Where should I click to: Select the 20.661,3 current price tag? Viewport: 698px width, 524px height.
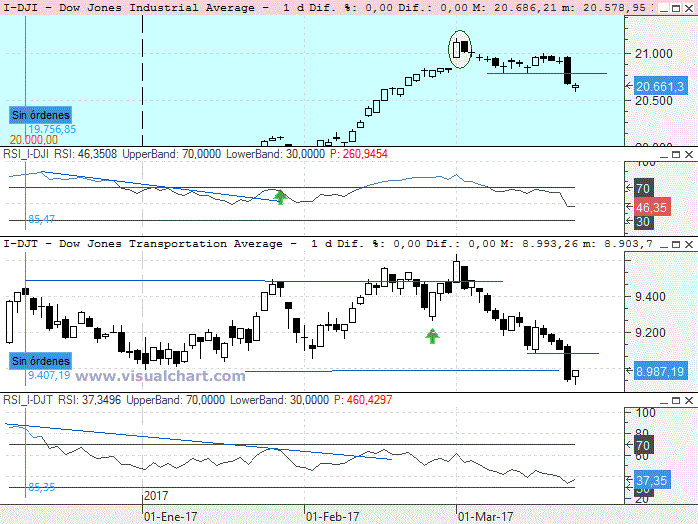point(661,86)
